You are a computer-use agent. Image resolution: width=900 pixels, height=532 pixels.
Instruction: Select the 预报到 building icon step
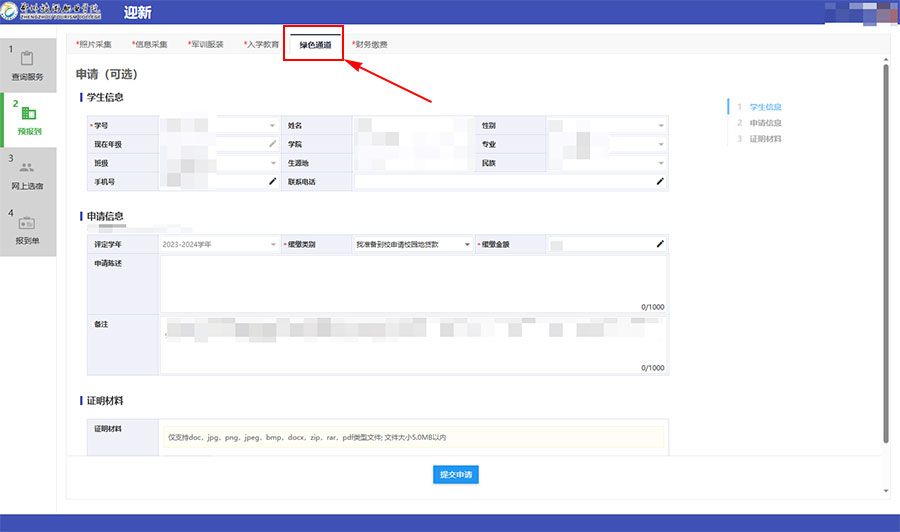[28, 116]
